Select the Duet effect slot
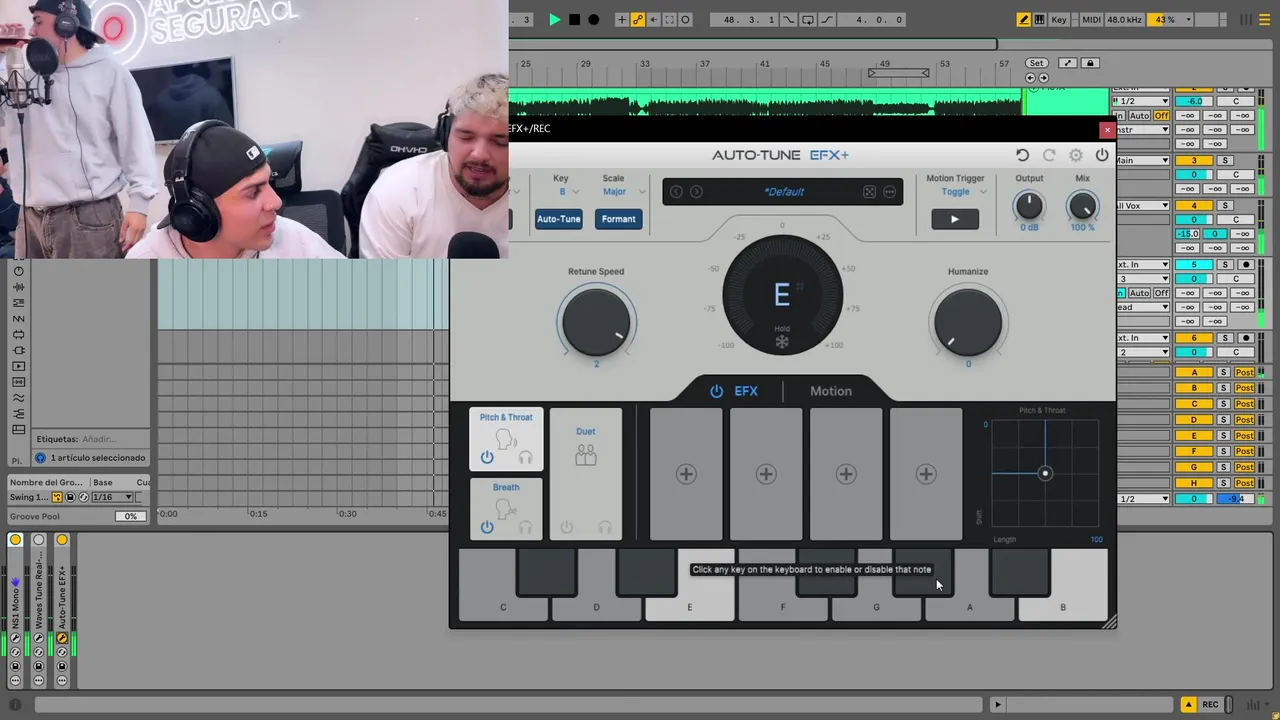The image size is (1280, 720). click(586, 474)
